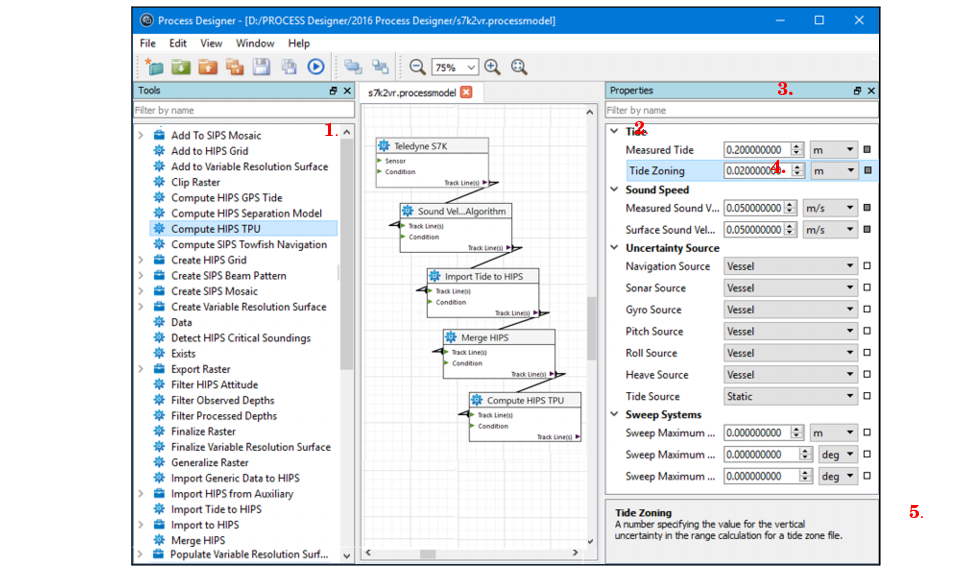This screenshot has width=978, height=570.
Task: Select Filter HIPS Attitude in Tools list
Action: pos(214,385)
